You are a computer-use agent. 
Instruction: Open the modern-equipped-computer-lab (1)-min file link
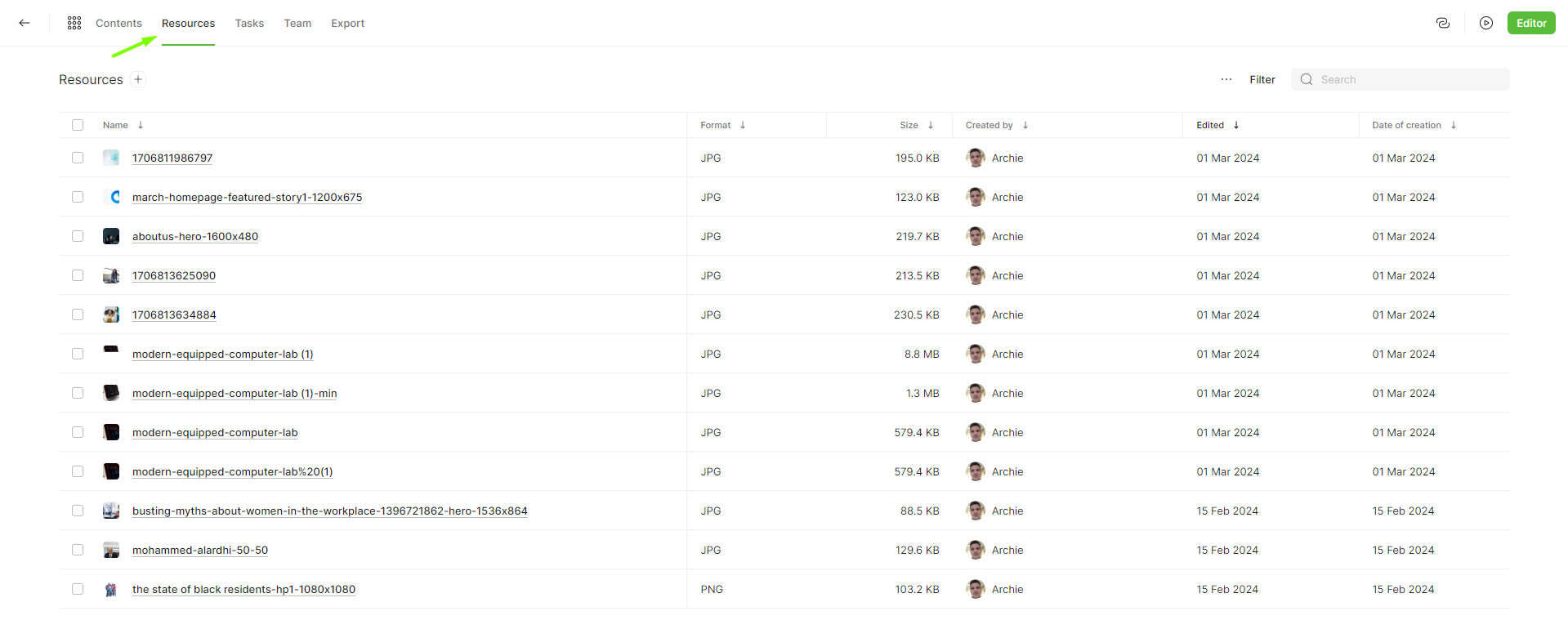click(235, 393)
